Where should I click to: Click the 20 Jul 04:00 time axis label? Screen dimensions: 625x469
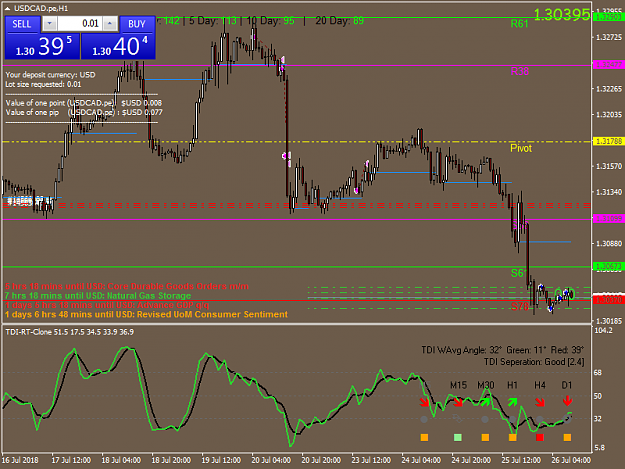[x=271, y=460]
